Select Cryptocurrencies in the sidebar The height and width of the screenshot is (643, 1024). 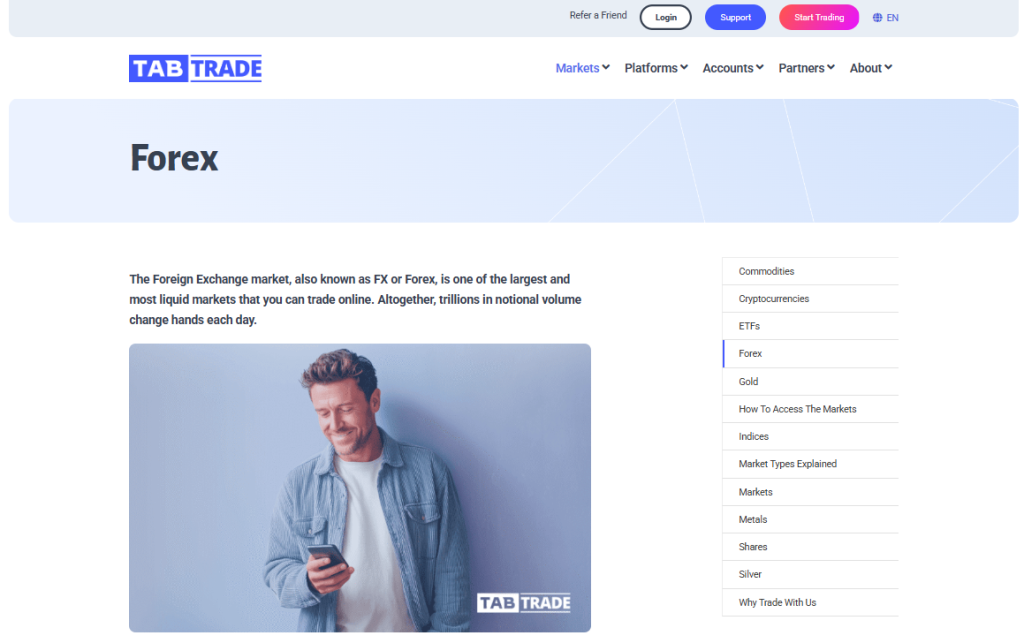810,298
